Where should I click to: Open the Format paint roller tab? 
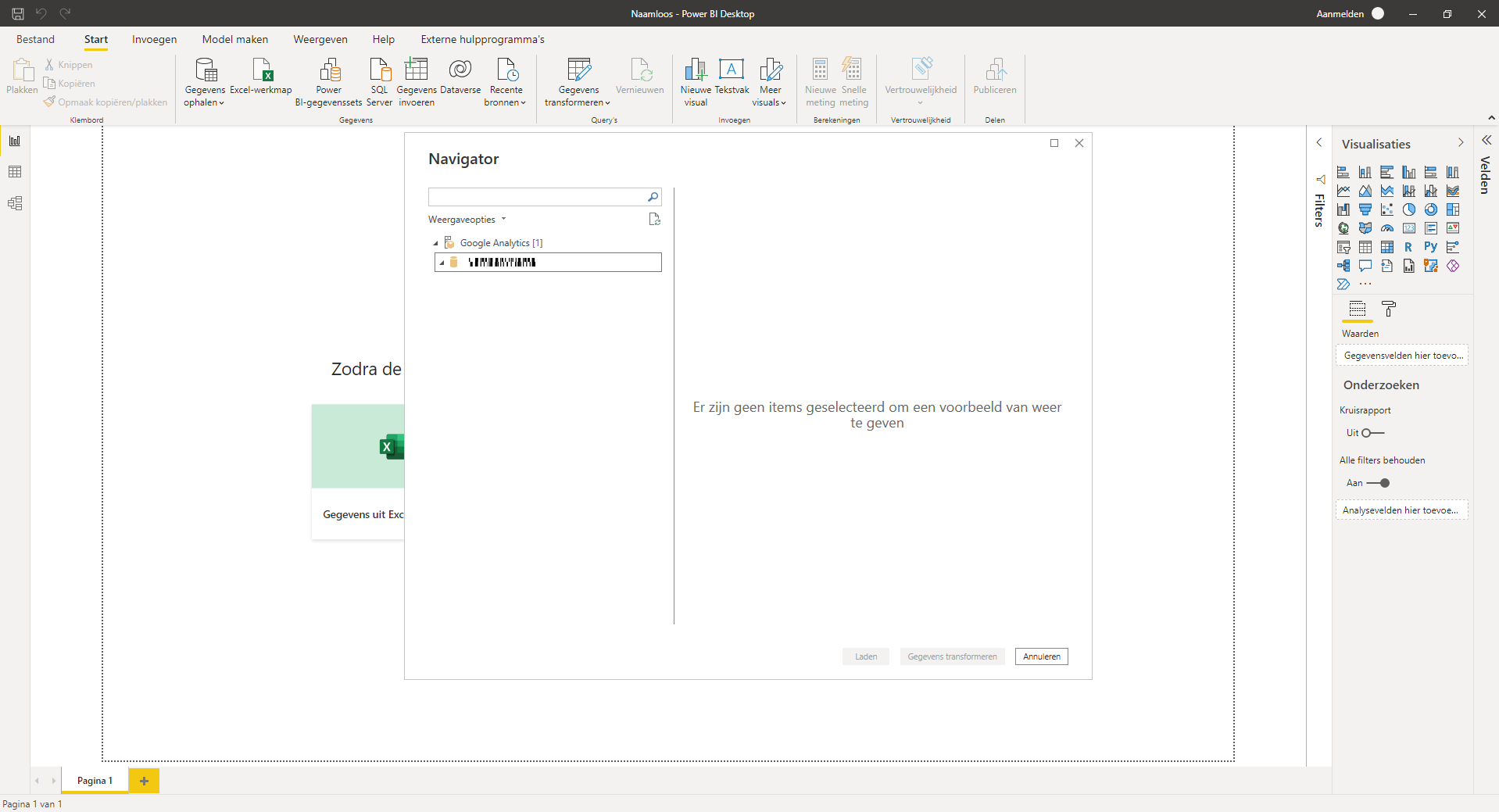(x=1389, y=309)
